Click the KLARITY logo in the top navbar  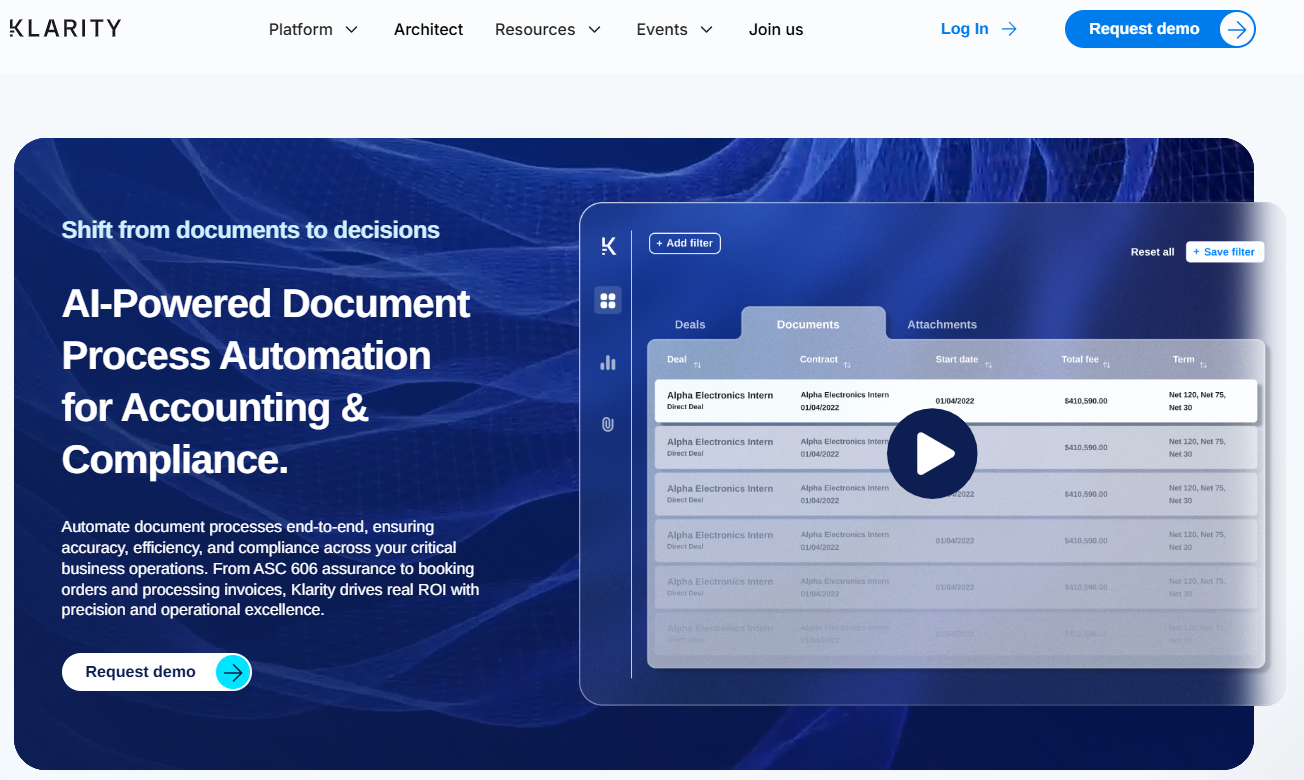64,28
